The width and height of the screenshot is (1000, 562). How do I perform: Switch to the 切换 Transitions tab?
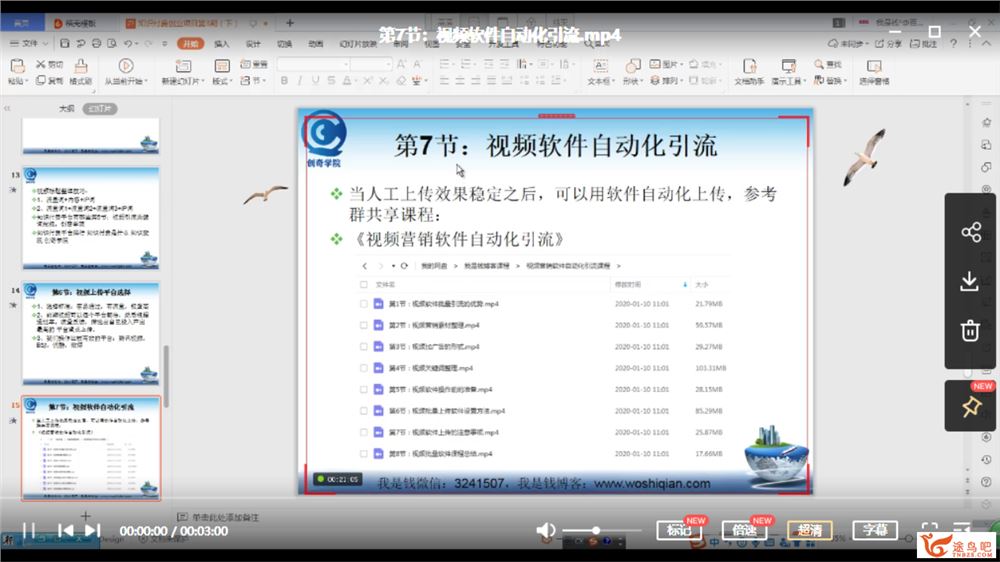(284, 44)
